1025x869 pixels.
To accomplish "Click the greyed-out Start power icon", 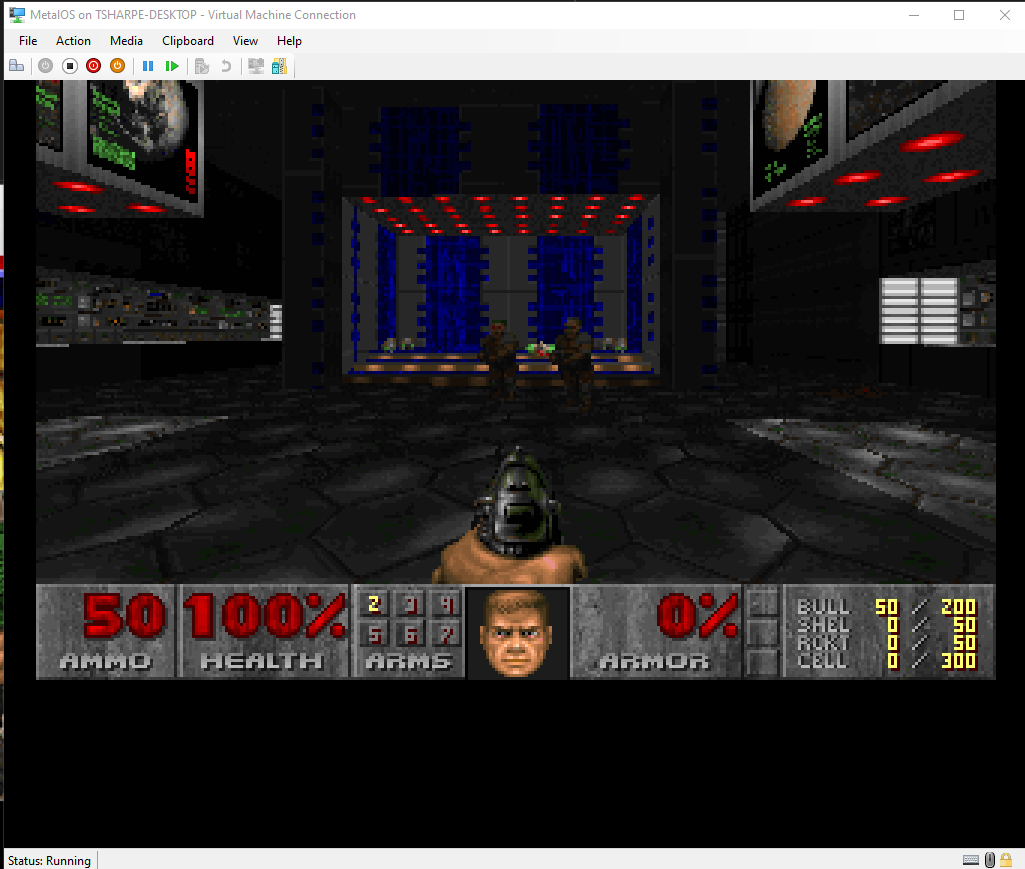I will [45, 66].
